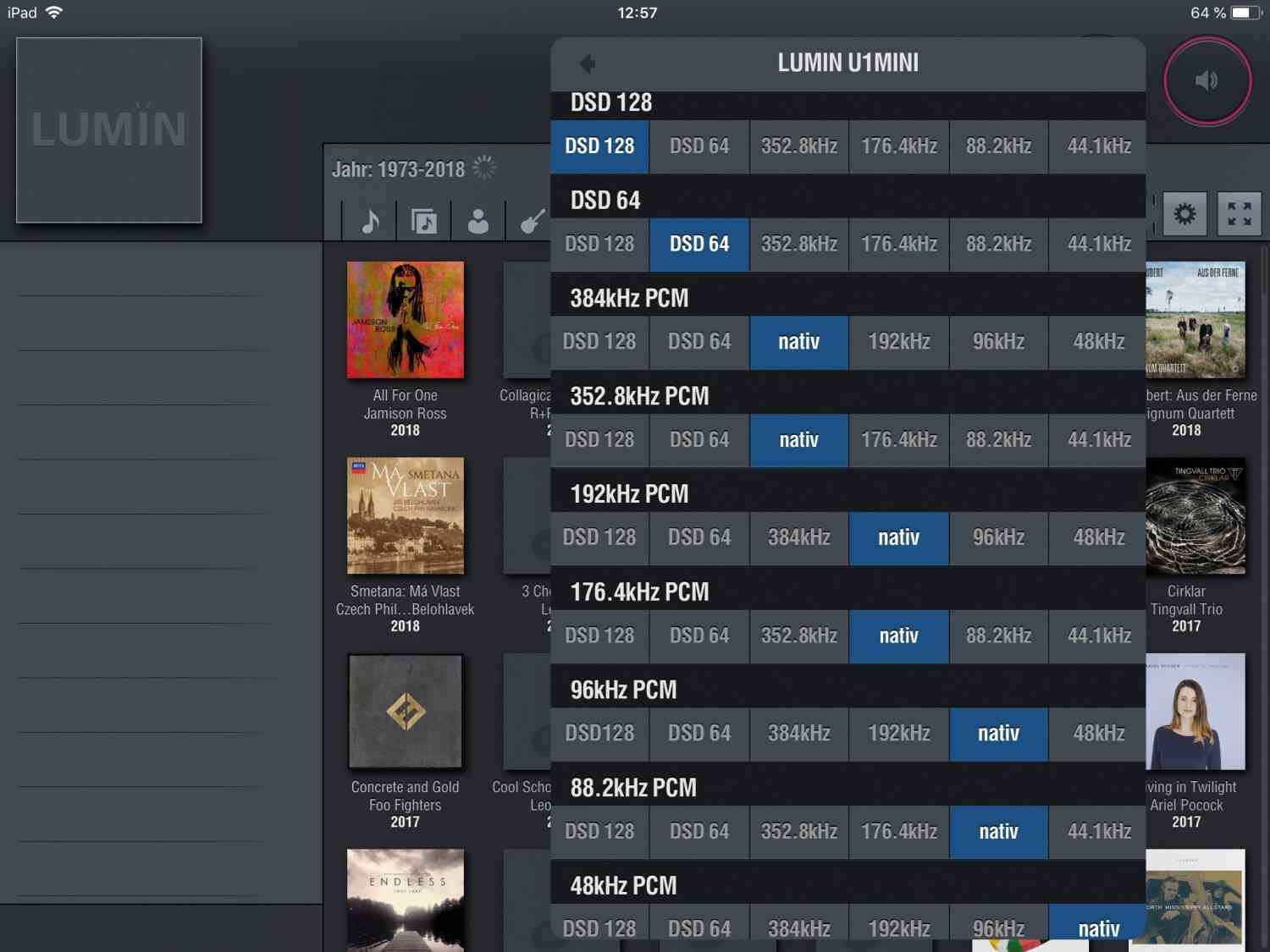Set 192kHz PCM to 96kHz

pyautogui.click(x=998, y=537)
